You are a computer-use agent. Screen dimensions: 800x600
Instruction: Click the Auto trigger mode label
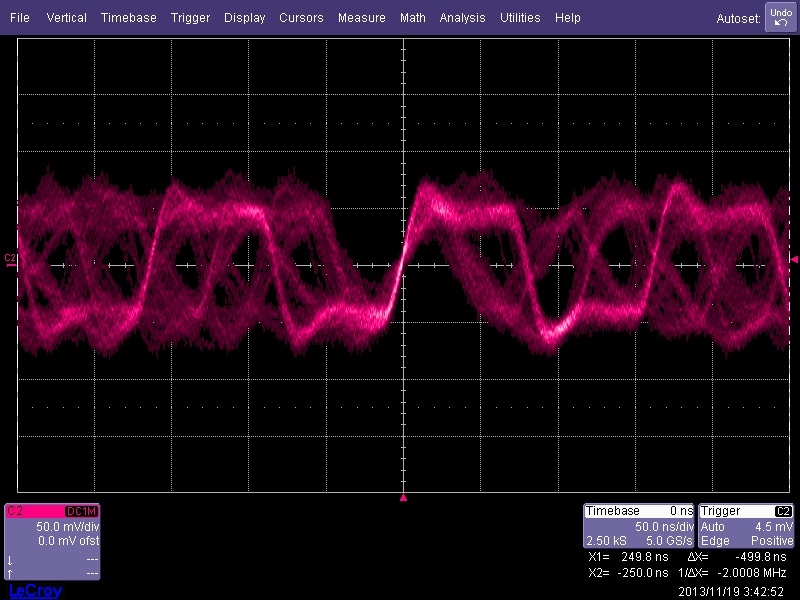712,526
